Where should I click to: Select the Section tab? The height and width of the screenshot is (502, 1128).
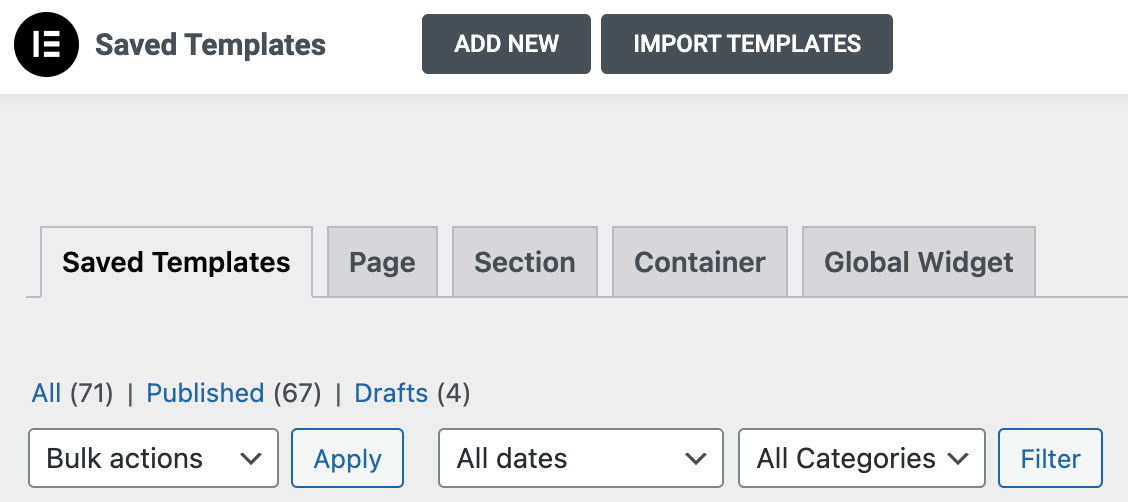[x=524, y=262]
